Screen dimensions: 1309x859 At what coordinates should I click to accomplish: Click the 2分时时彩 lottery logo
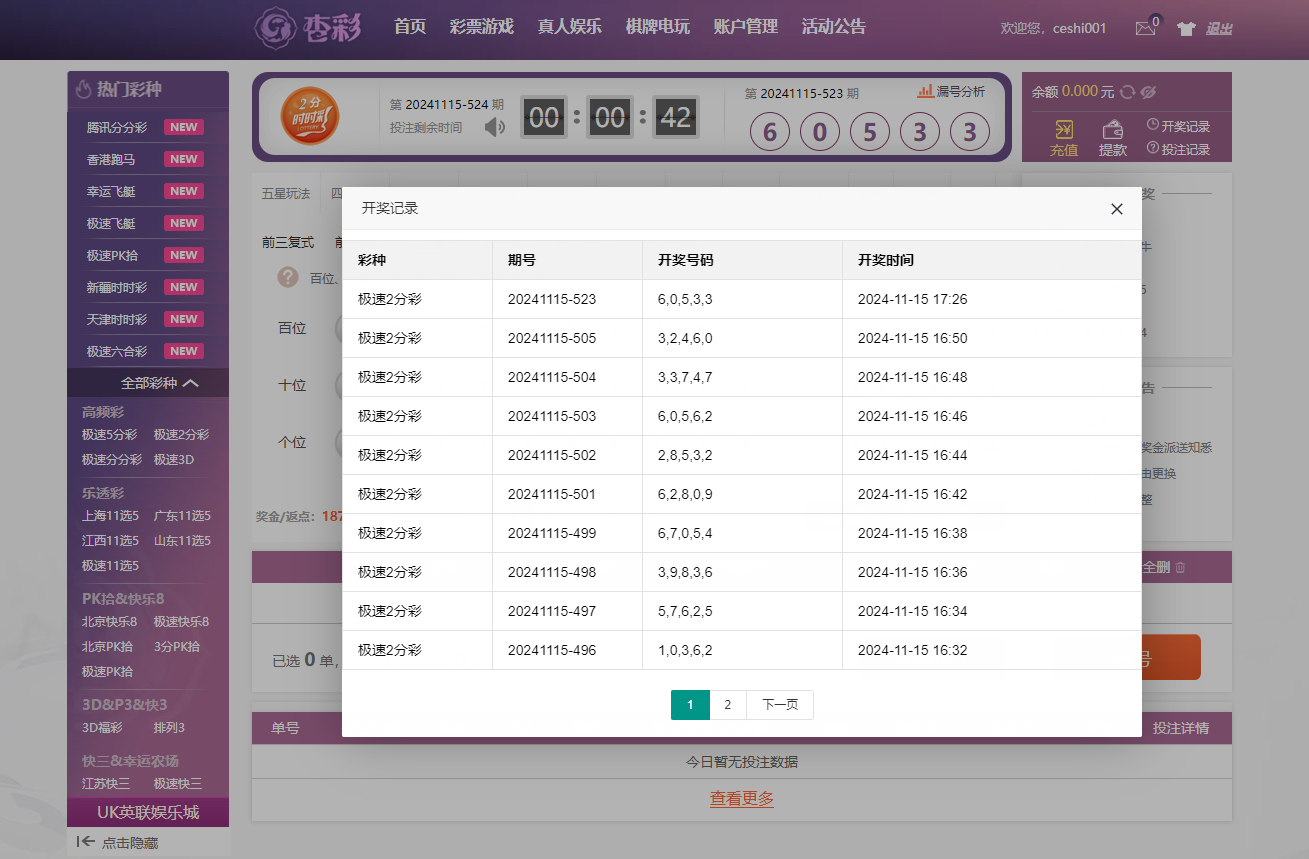click(309, 117)
